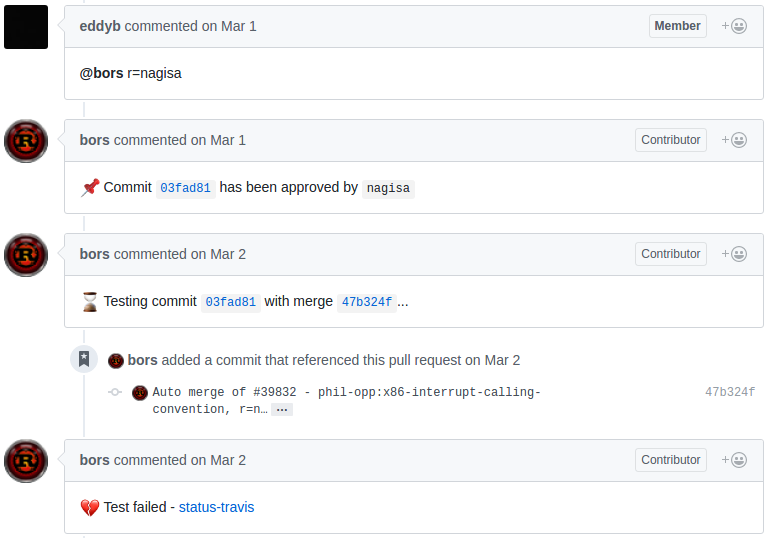This screenshot has height=538, width=771.
Task: Open the status-travis link
Action: [216, 508]
